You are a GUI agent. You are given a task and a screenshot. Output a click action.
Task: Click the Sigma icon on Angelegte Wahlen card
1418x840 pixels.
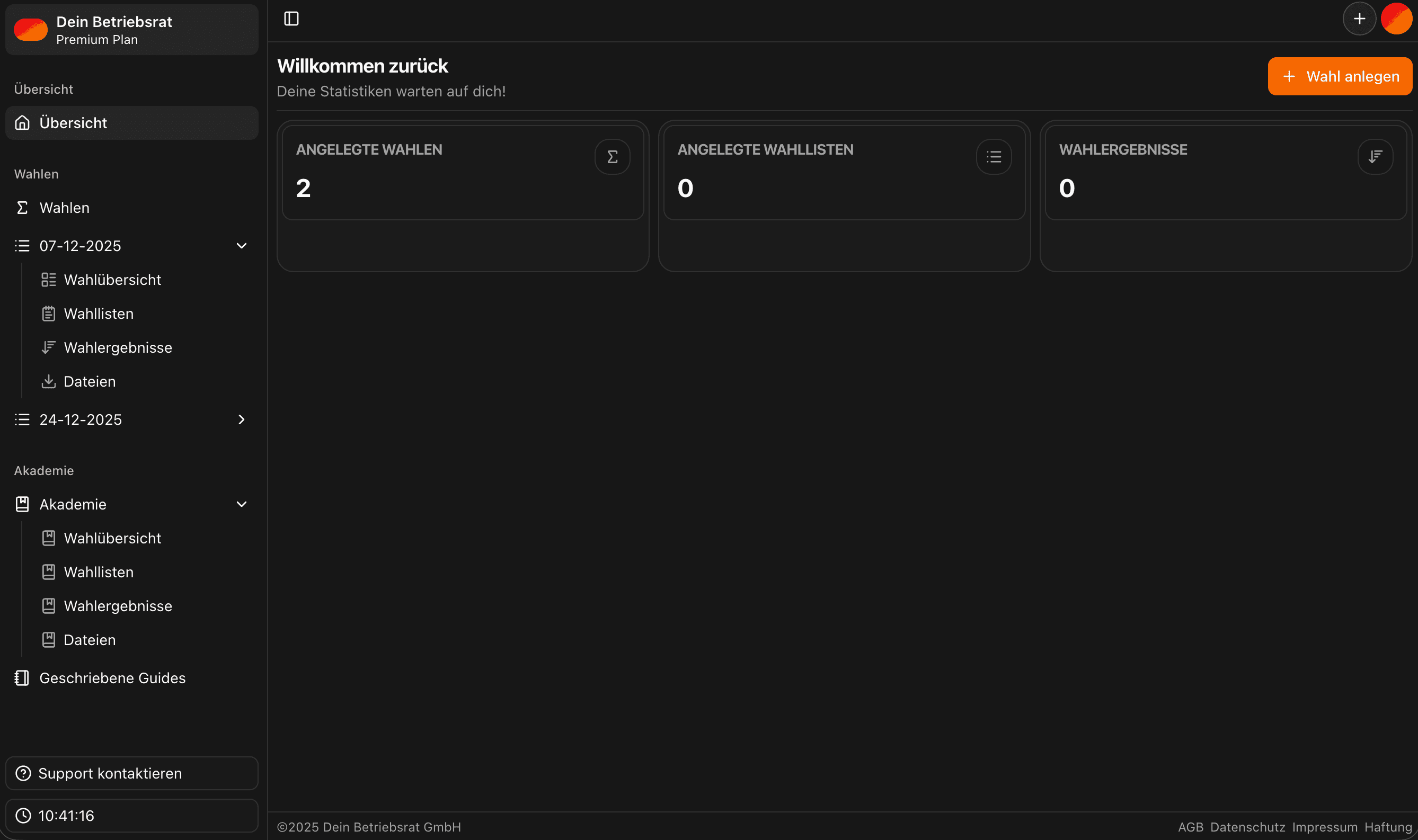(x=612, y=156)
